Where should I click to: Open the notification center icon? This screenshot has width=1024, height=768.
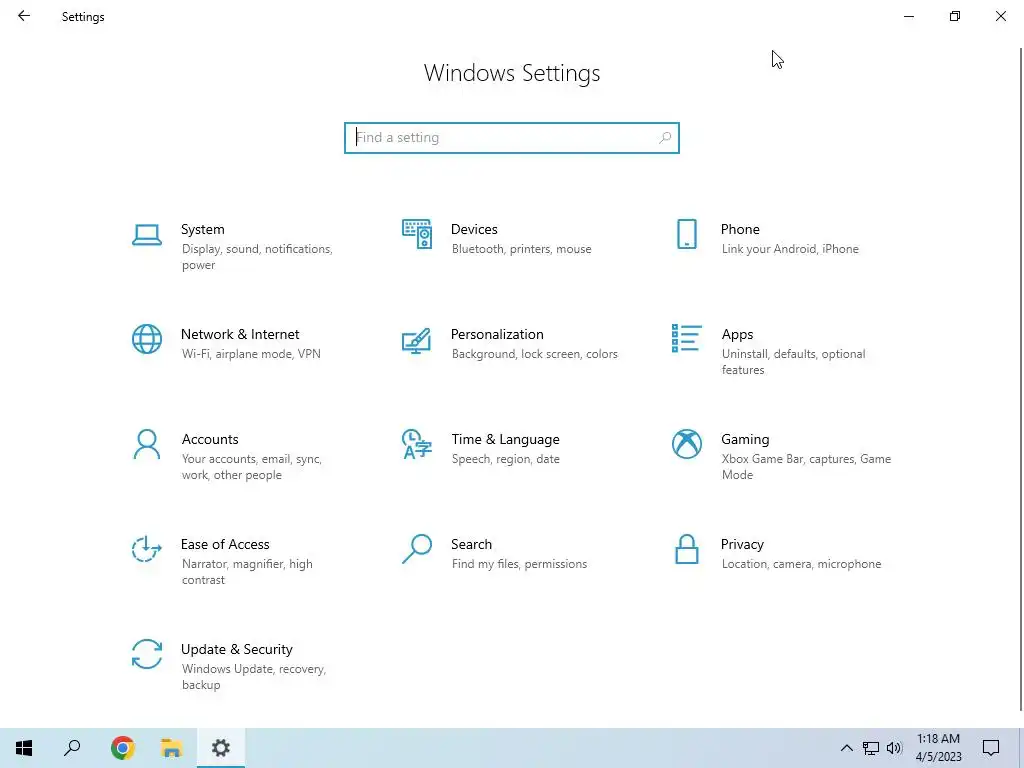click(991, 748)
